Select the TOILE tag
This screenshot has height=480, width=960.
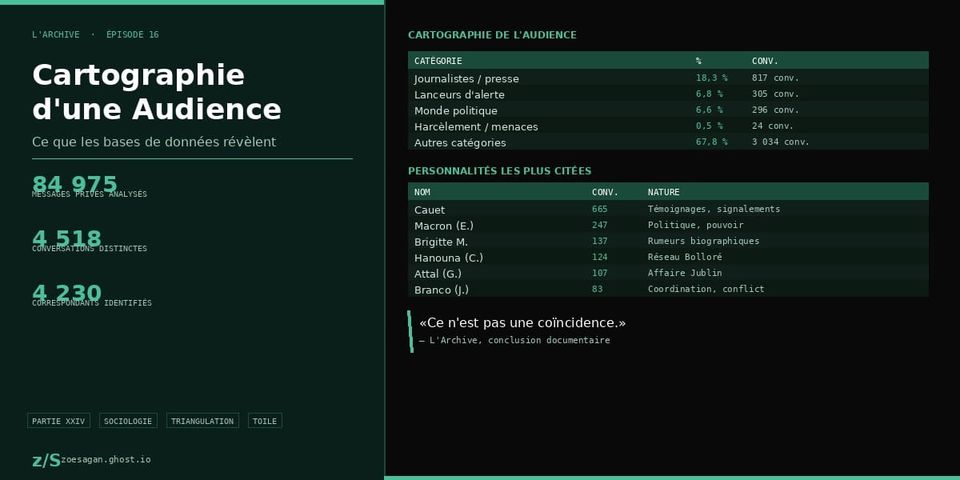point(264,421)
